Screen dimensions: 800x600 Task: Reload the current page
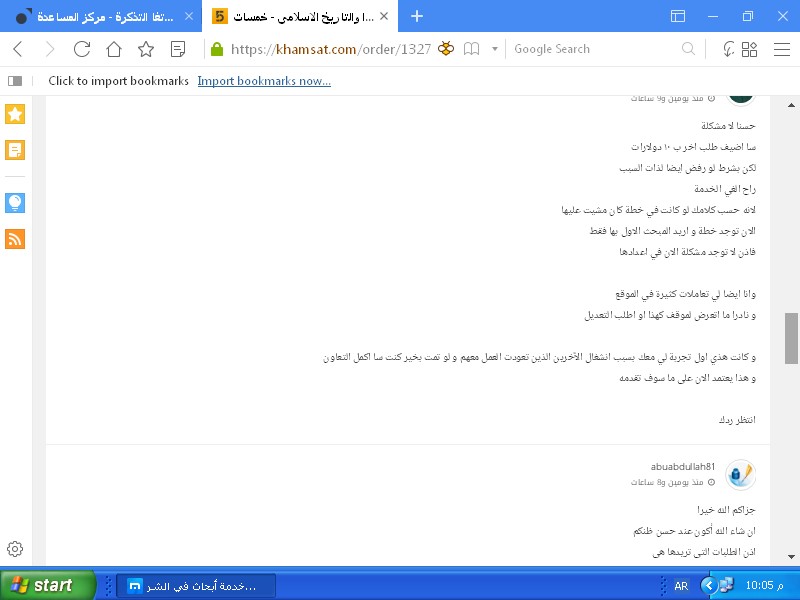[x=82, y=49]
